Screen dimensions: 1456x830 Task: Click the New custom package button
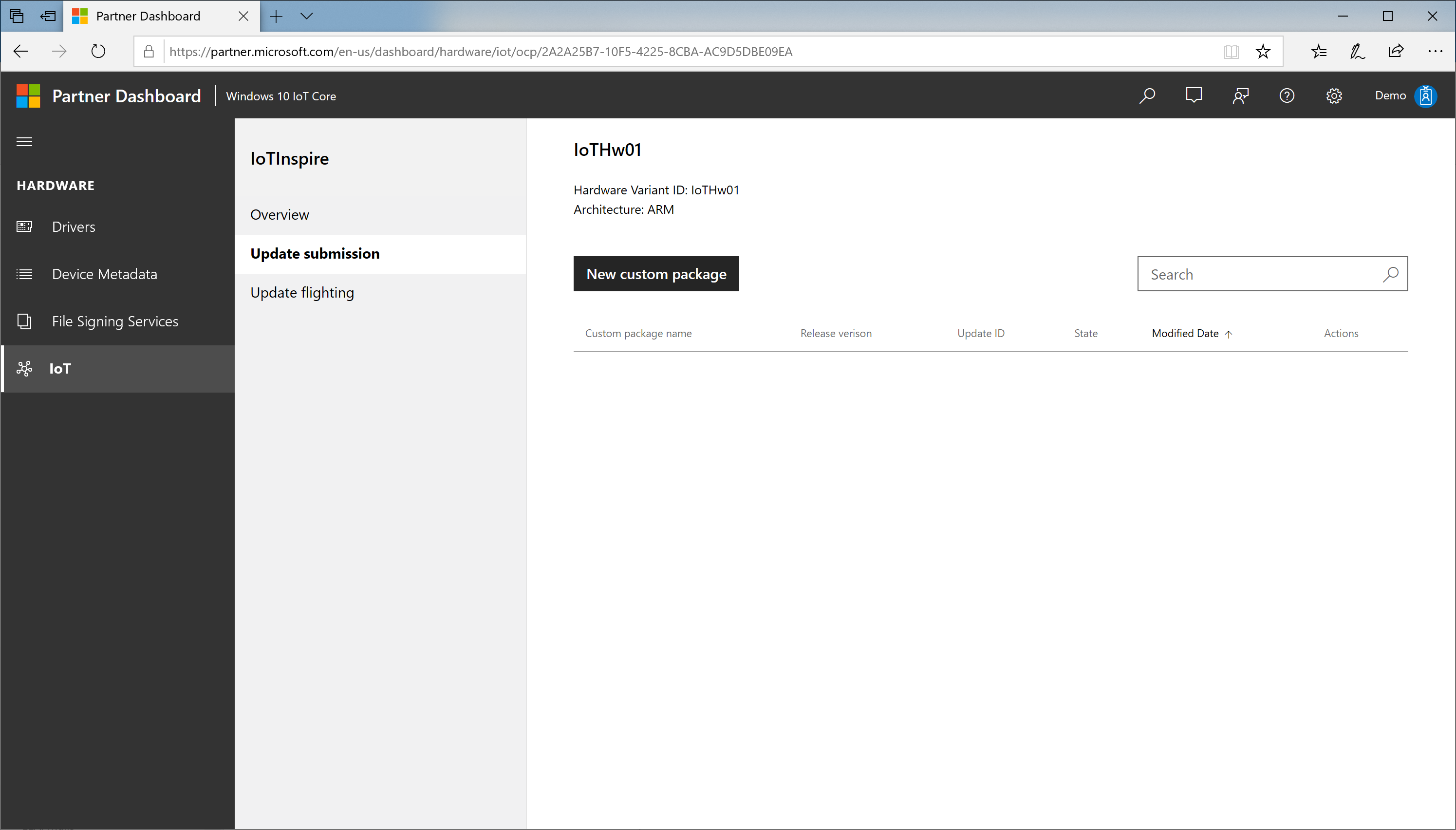click(656, 273)
